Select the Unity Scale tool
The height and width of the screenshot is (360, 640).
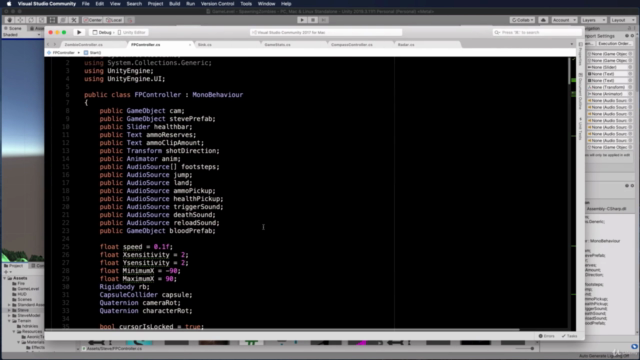coord(41,20)
